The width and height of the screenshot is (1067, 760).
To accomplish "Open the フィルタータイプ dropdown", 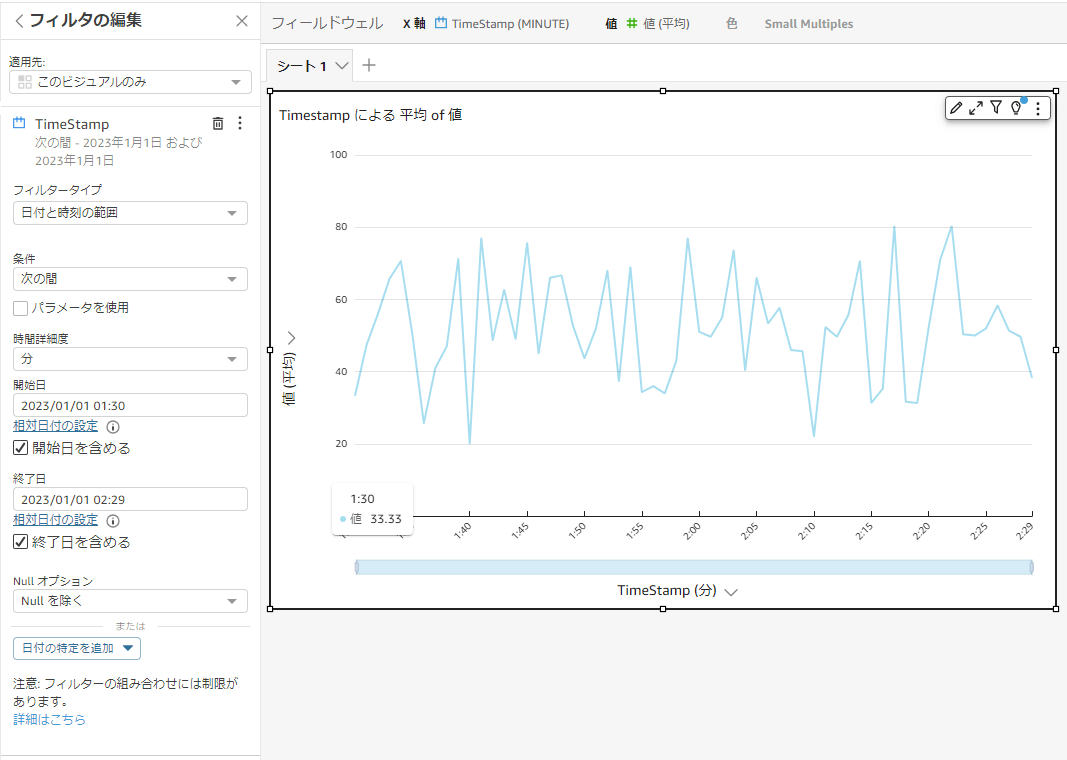I will (130, 213).
